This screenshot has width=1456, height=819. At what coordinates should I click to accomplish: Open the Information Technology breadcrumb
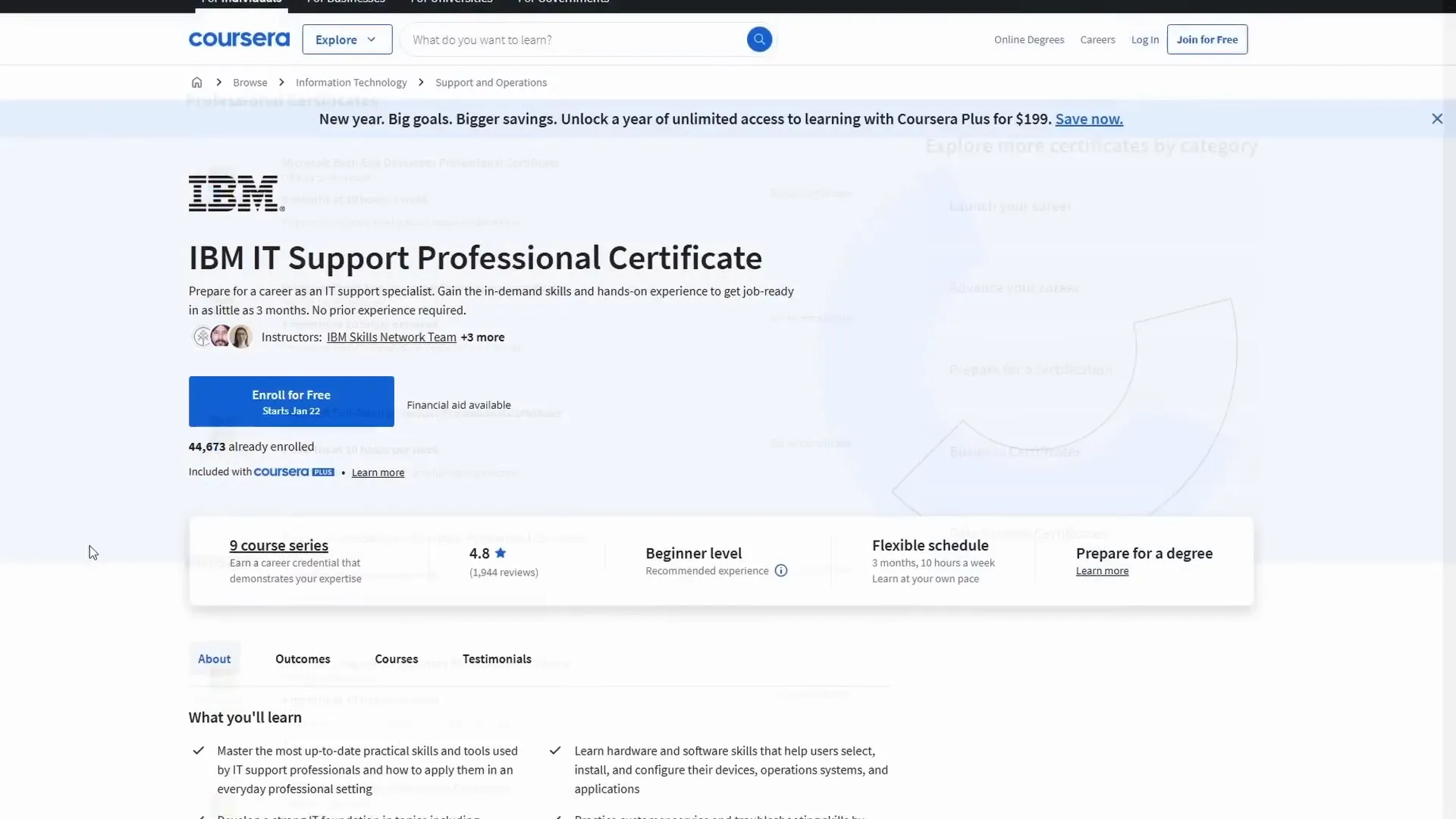[351, 82]
